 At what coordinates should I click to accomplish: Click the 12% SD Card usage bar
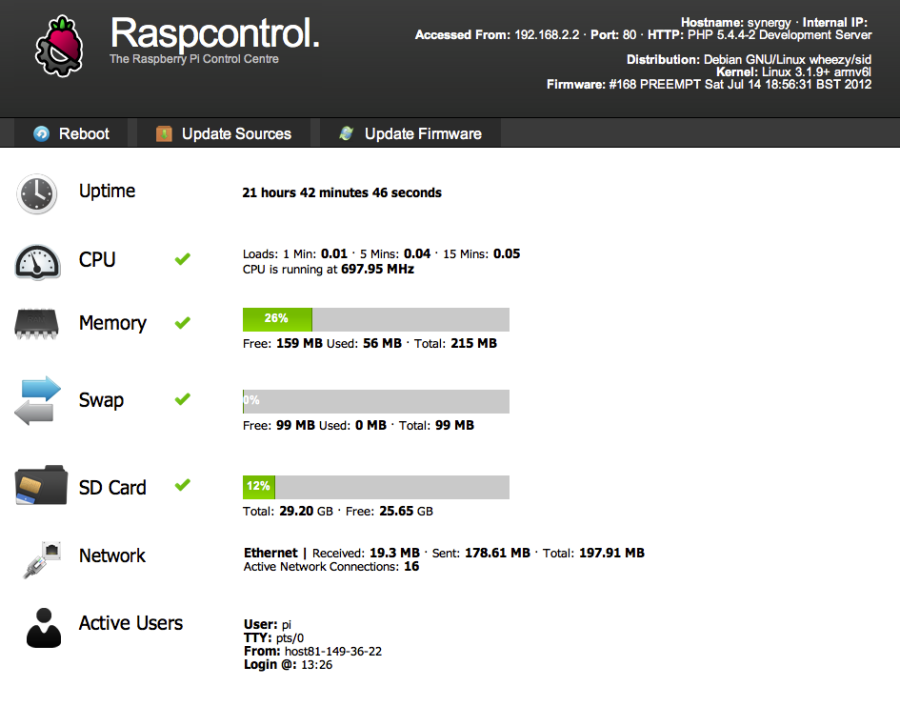[x=258, y=486]
